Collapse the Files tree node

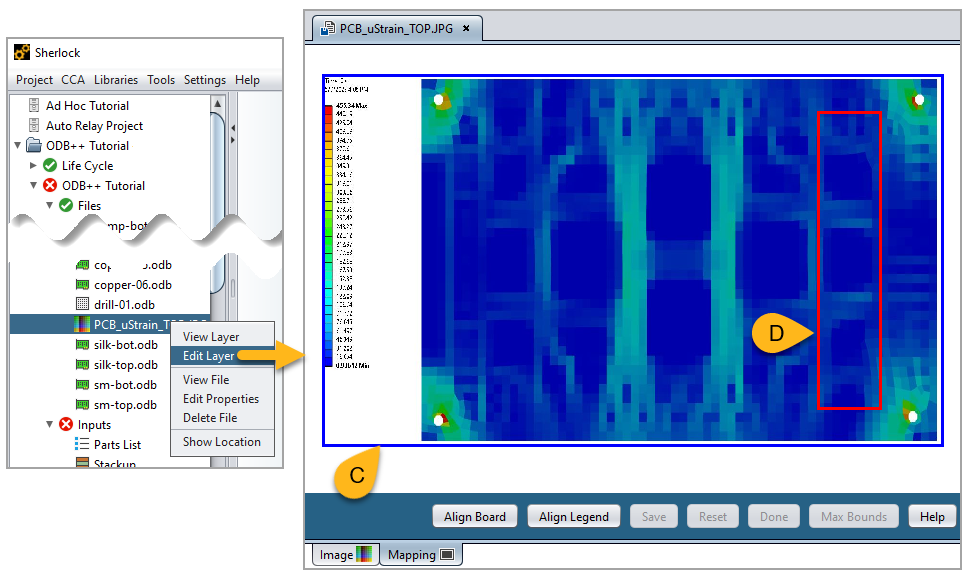[x=49, y=205]
